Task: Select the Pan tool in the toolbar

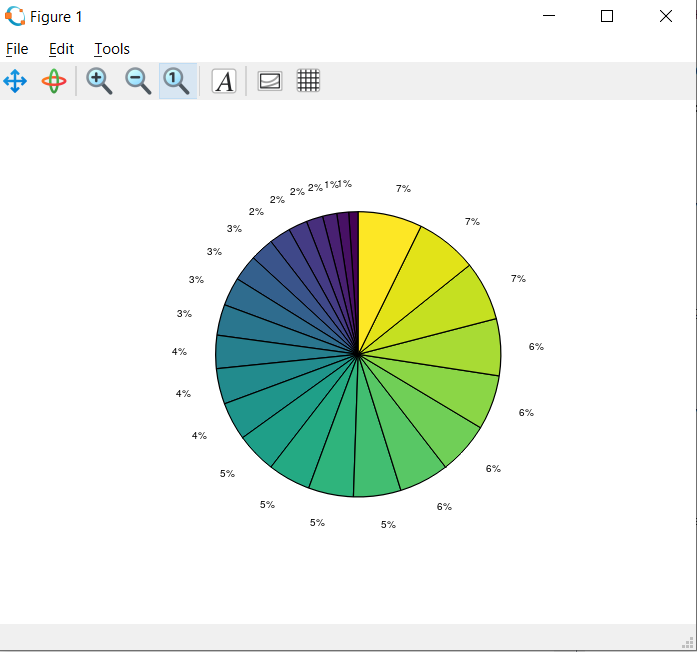Action: click(x=15, y=81)
